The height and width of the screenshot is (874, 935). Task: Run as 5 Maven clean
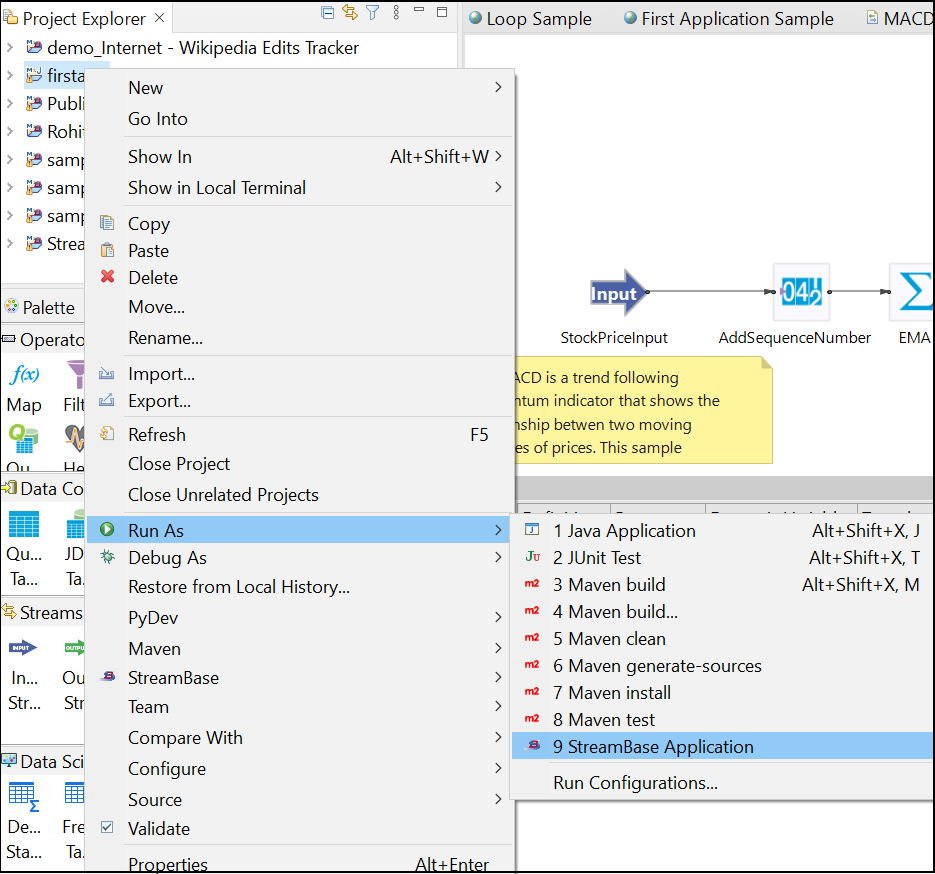coord(723,639)
